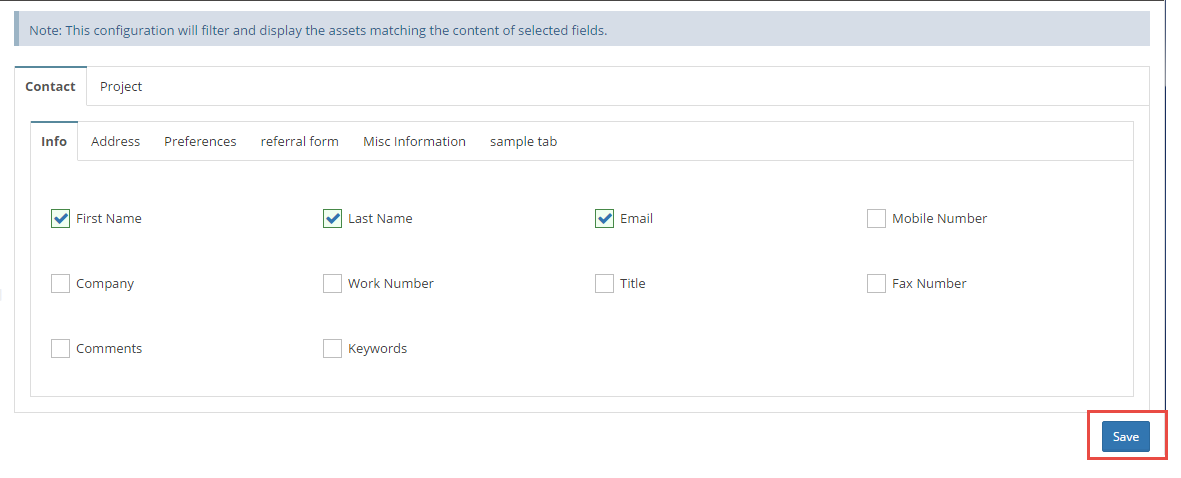
Task: Check the Work Number checkbox
Action: coord(332,284)
